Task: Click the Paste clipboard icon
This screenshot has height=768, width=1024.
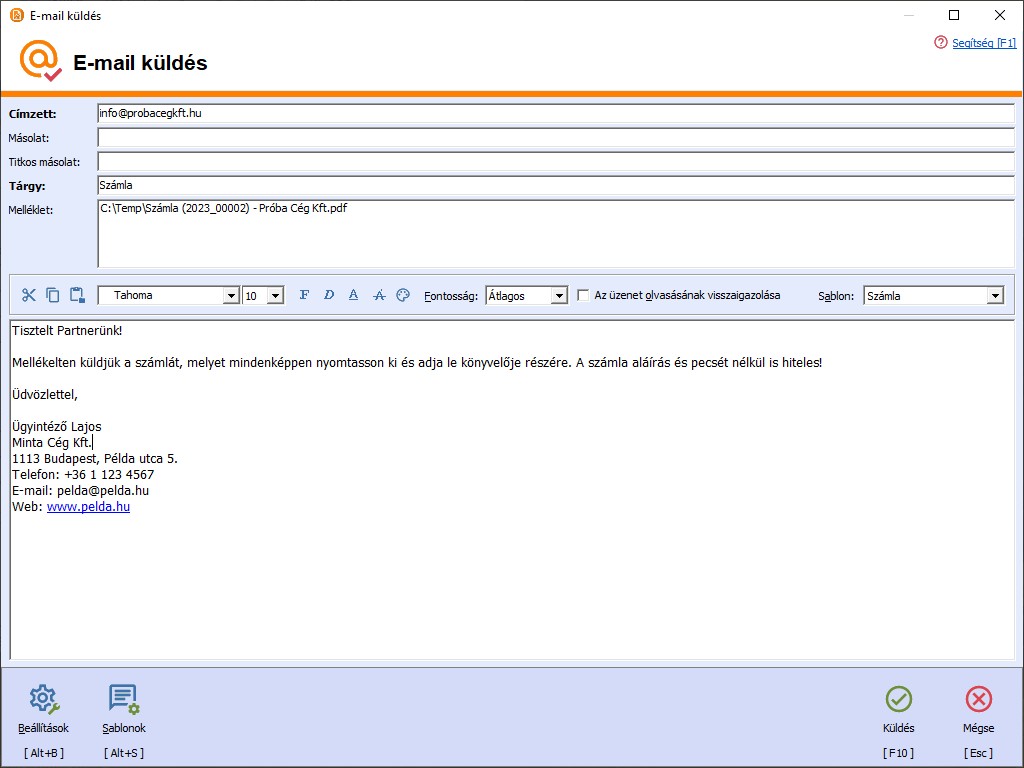Action: coord(77,295)
